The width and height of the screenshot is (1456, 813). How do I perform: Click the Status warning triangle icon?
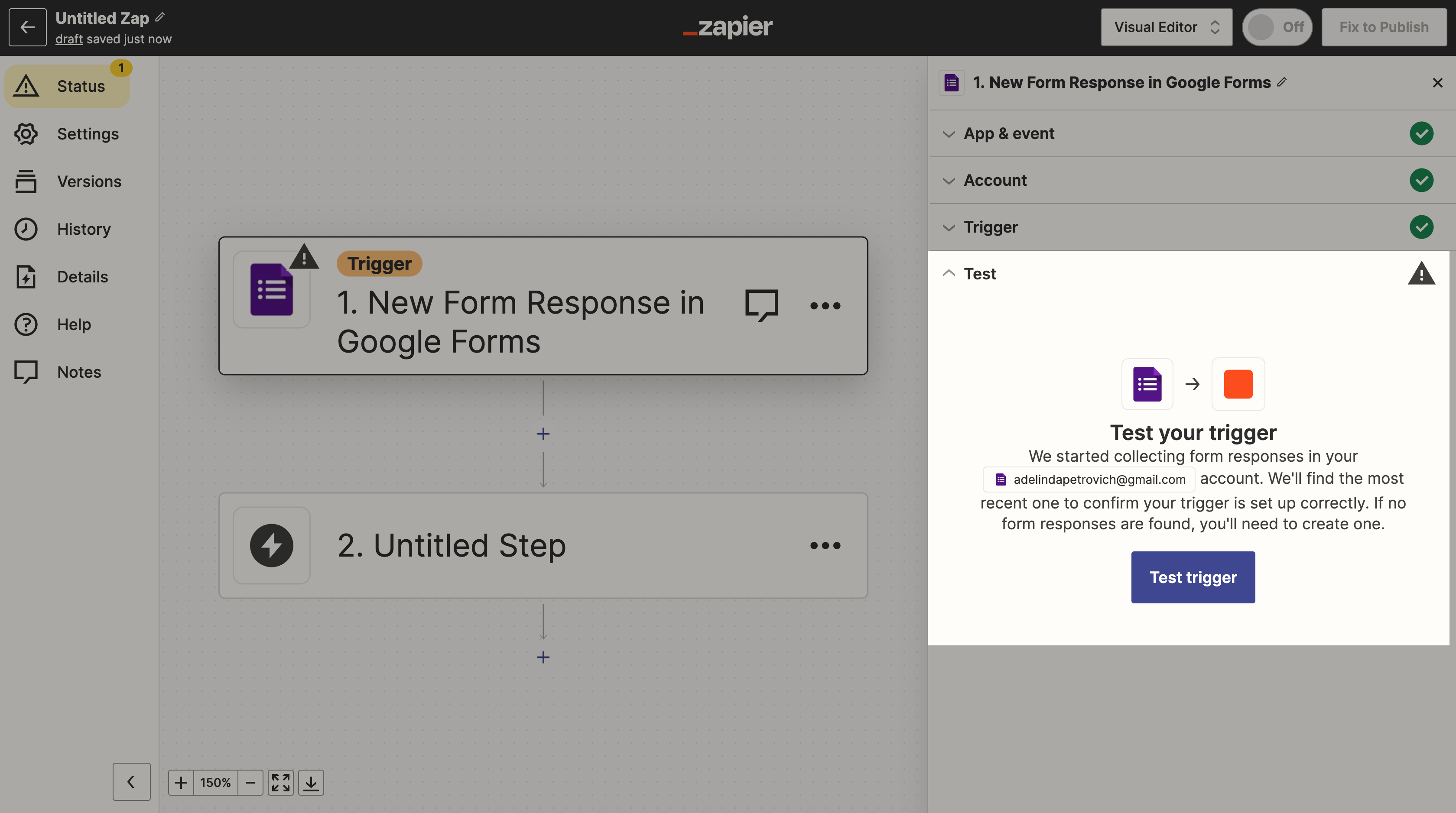[26, 86]
